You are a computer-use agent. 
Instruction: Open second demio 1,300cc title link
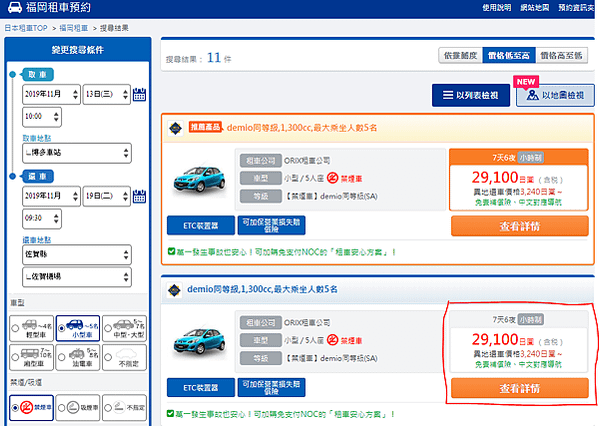(262, 290)
